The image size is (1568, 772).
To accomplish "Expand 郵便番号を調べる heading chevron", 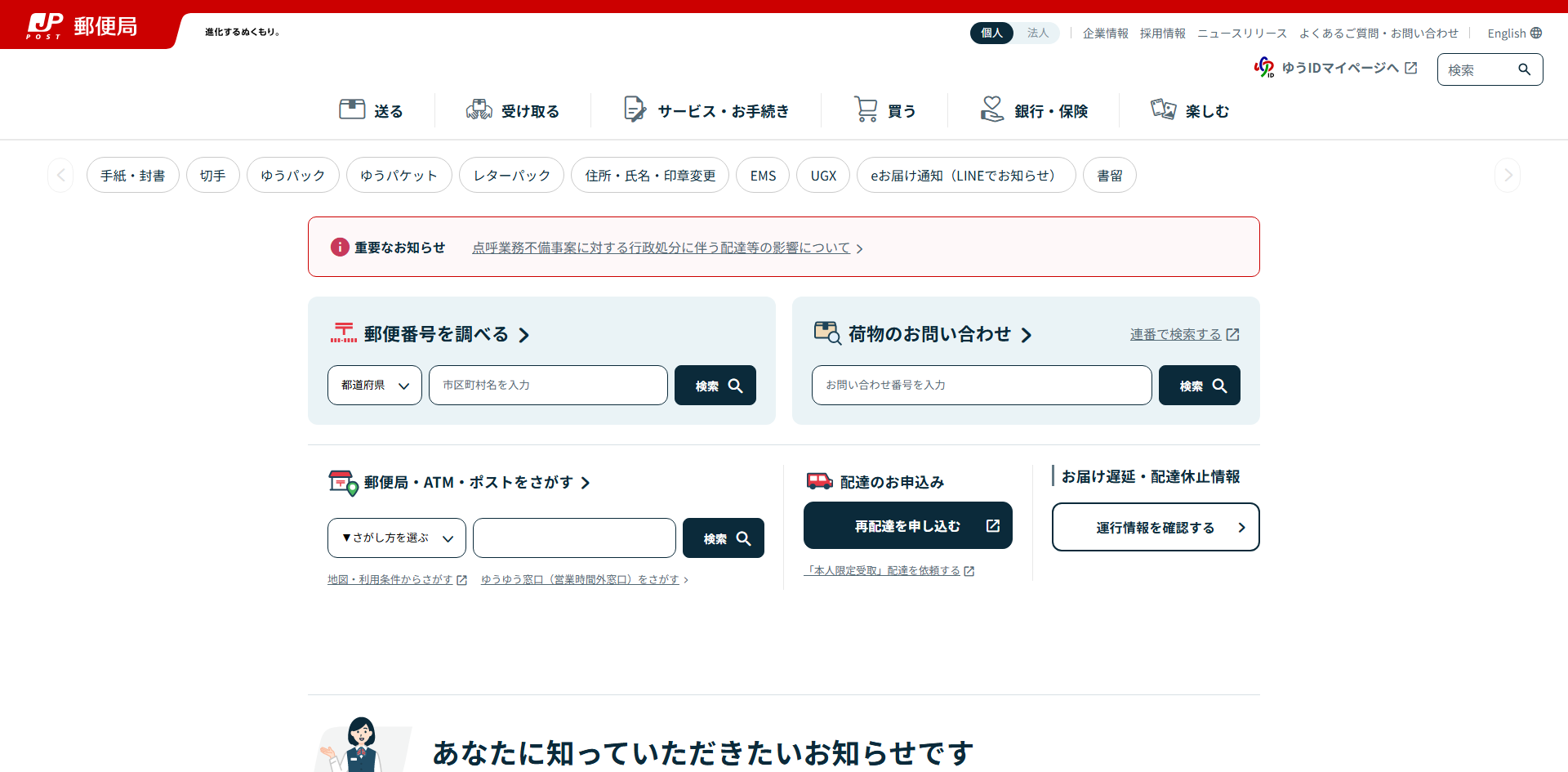I will tap(524, 335).
